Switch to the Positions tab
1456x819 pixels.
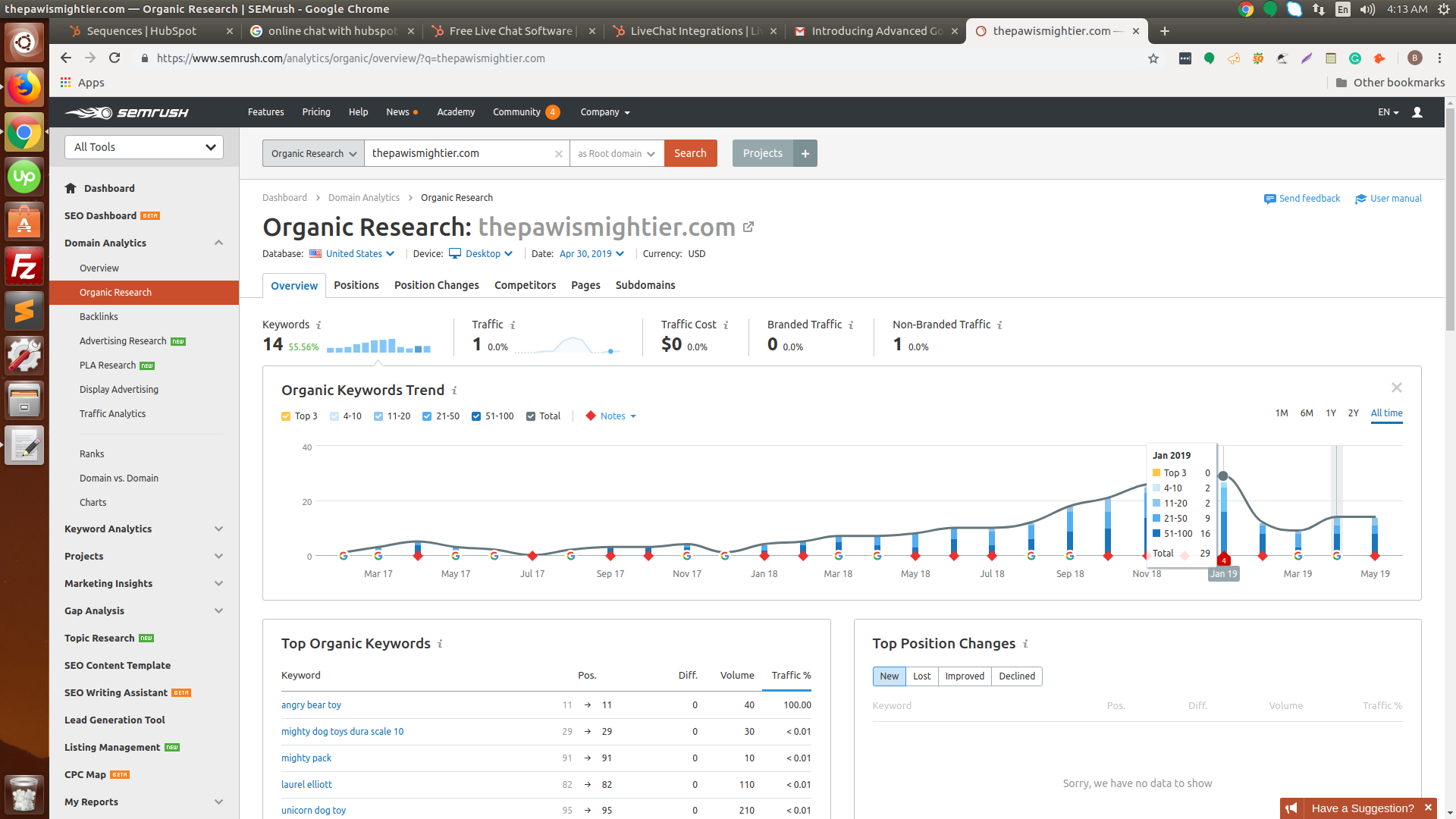(356, 285)
